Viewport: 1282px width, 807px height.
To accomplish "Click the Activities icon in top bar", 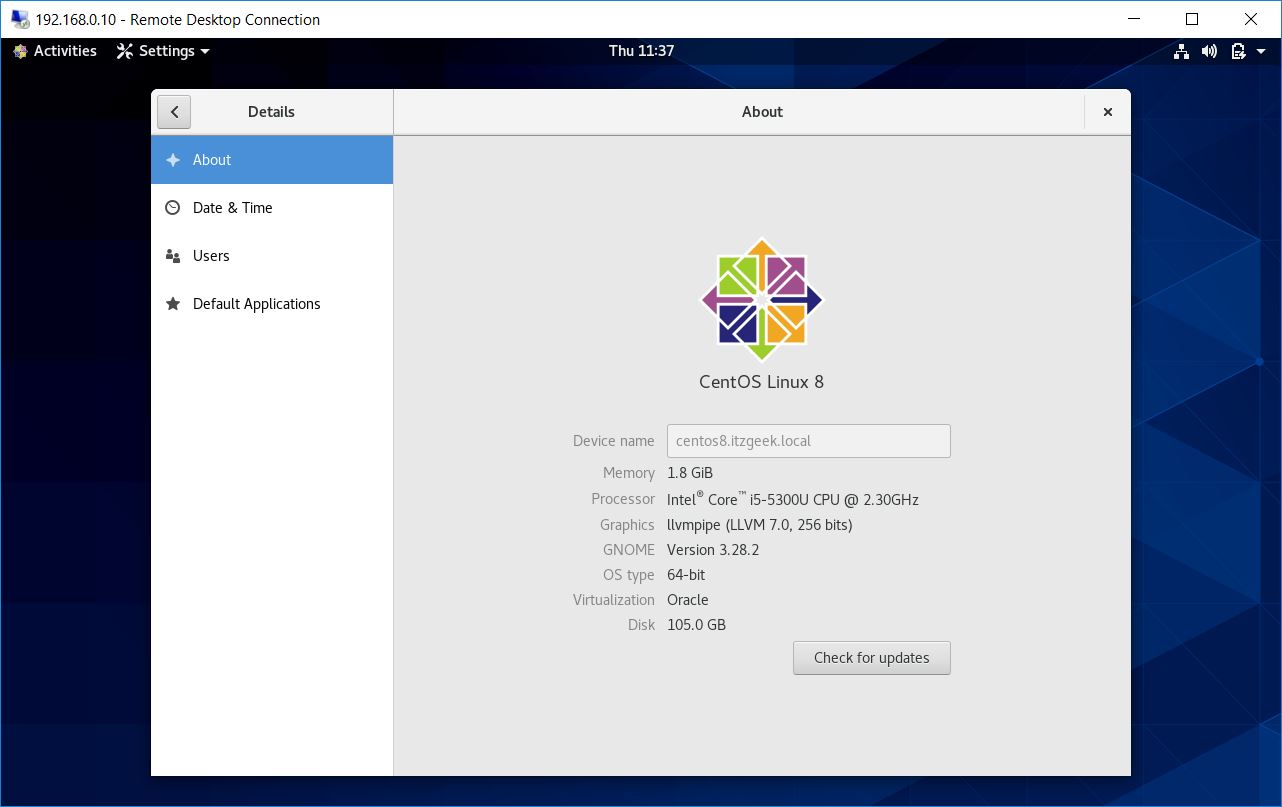I will [x=20, y=51].
